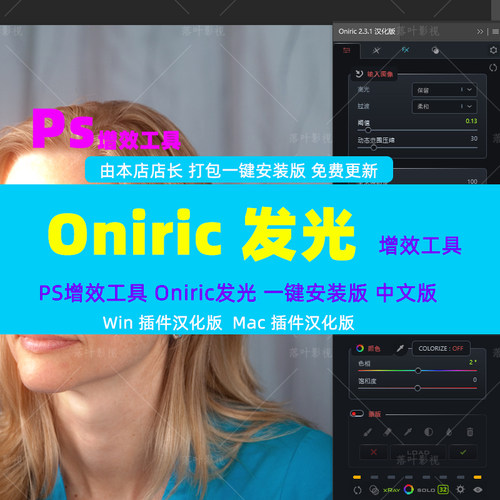Click the Oniric 2.3.1 panel title tab
Image resolution: width=500 pixels, height=500 pixels.
(367, 32)
